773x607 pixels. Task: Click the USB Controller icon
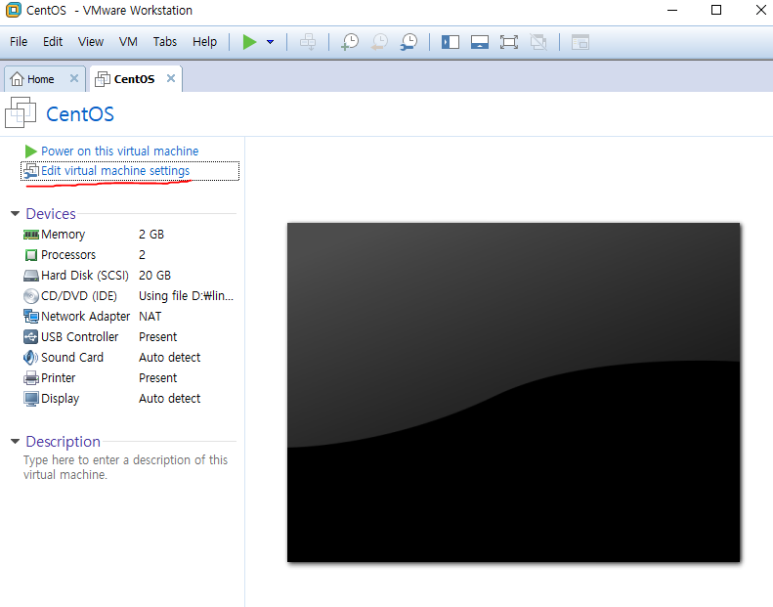pyautogui.click(x=31, y=337)
